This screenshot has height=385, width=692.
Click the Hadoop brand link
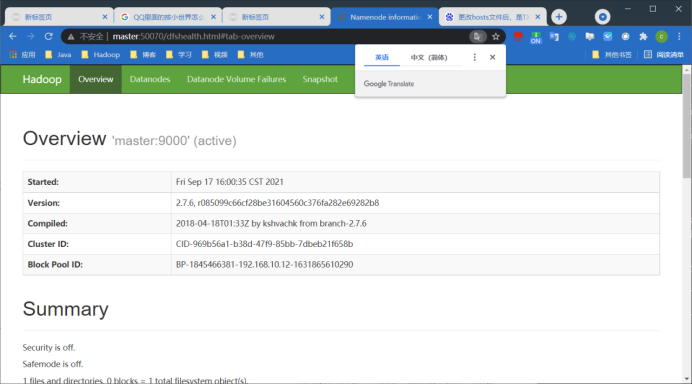[x=42, y=79]
